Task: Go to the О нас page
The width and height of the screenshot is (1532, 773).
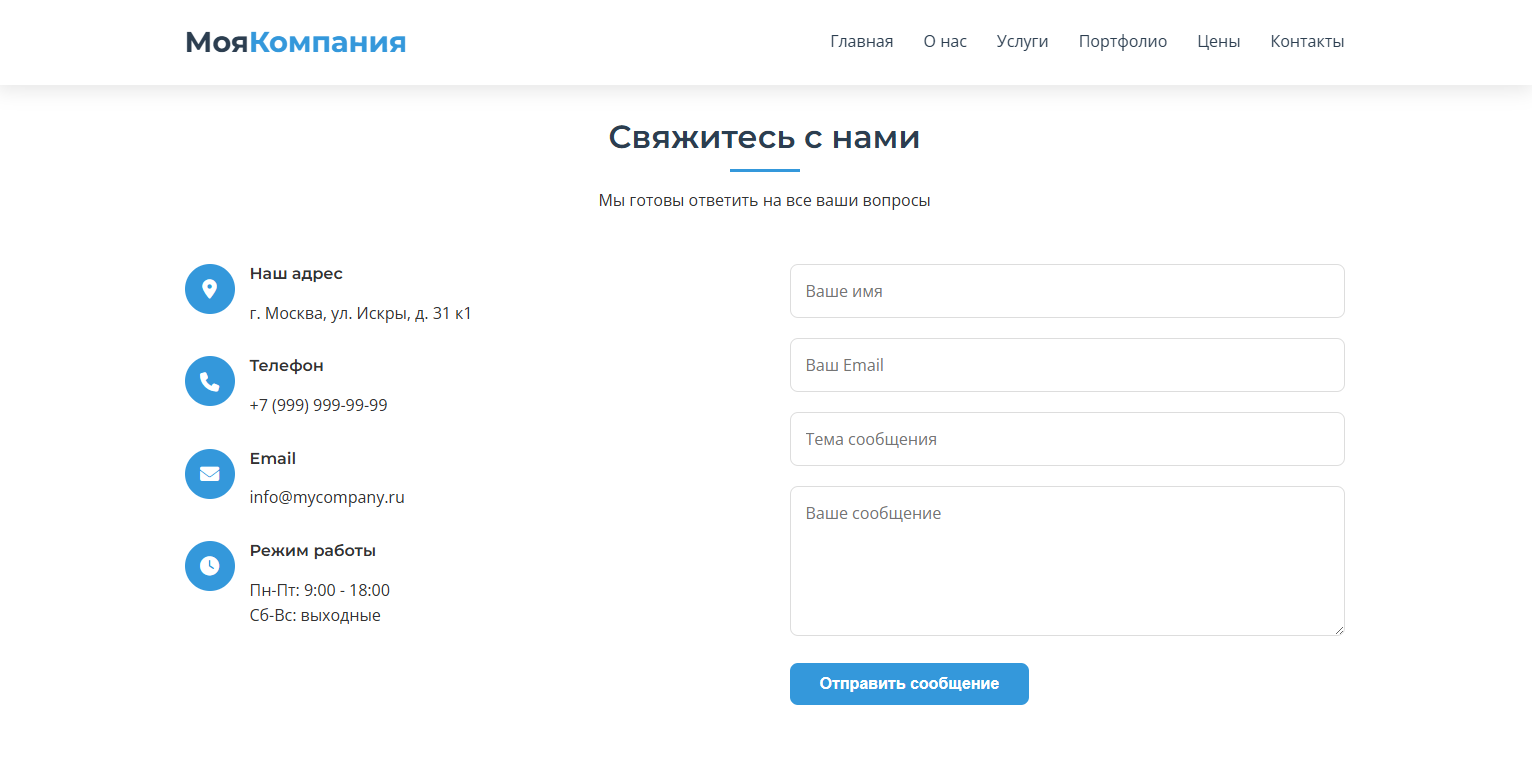Action: pos(945,42)
